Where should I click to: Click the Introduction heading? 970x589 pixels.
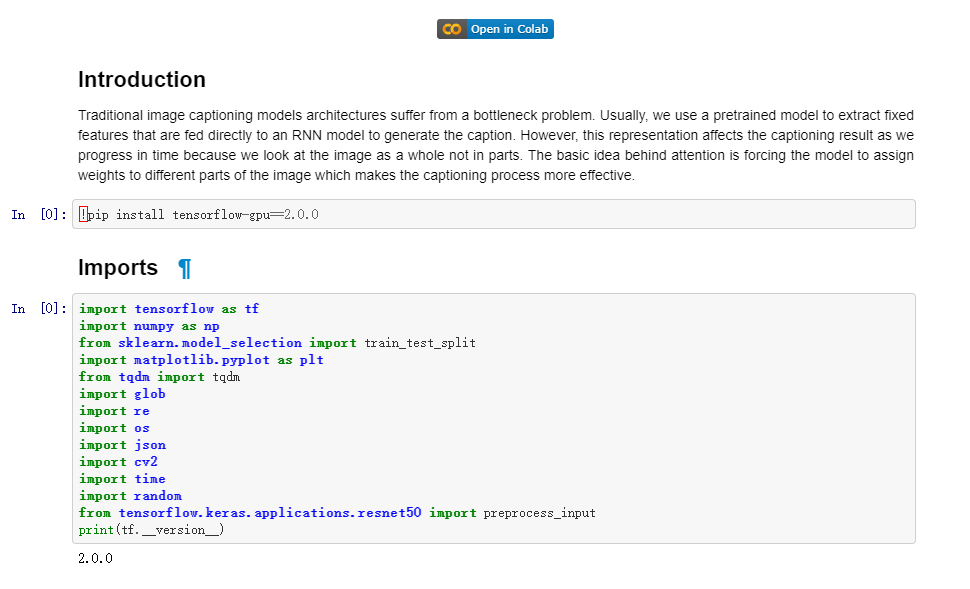[142, 80]
